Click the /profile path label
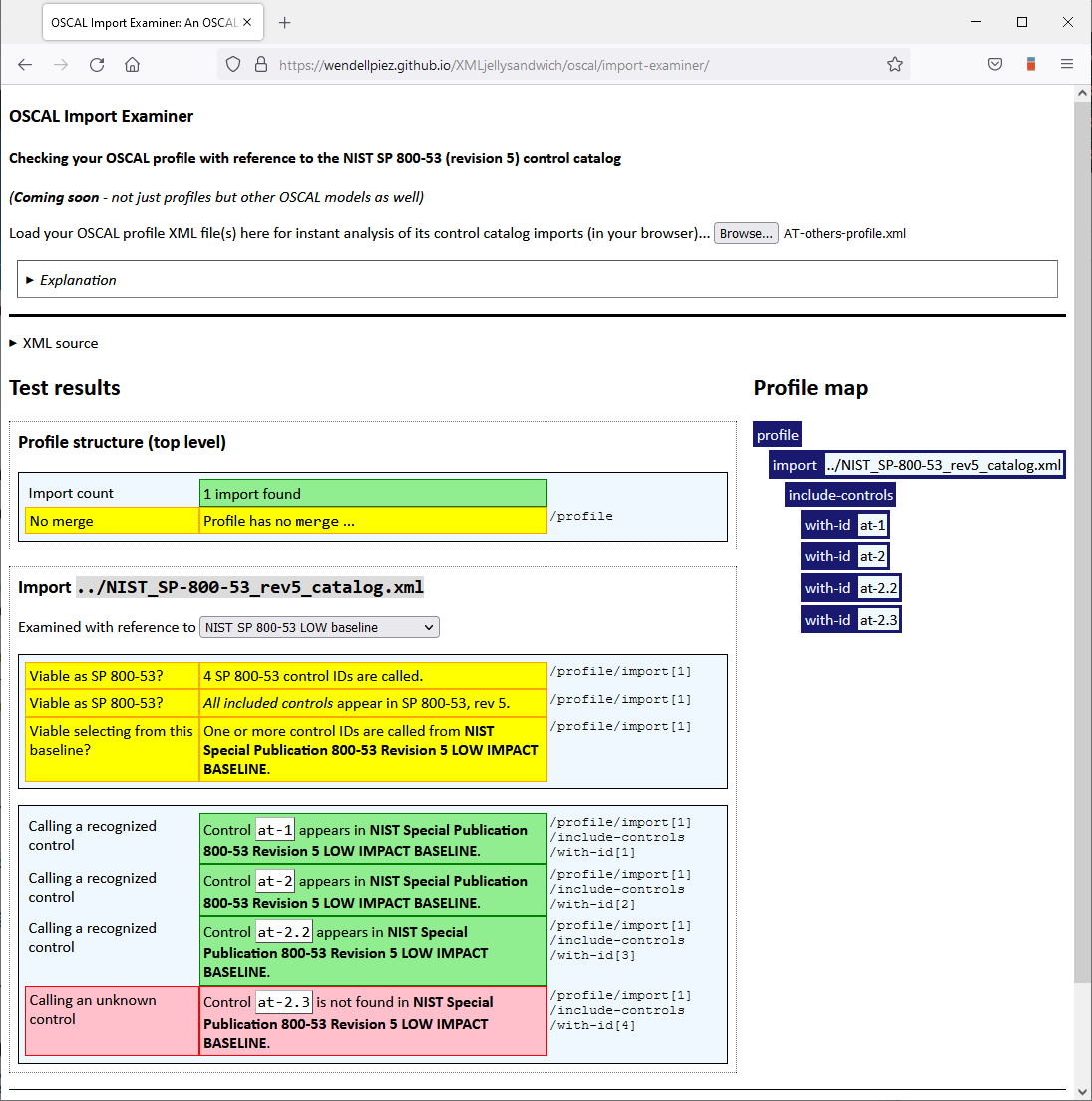Viewport: 1092px width, 1101px height. (x=581, y=517)
